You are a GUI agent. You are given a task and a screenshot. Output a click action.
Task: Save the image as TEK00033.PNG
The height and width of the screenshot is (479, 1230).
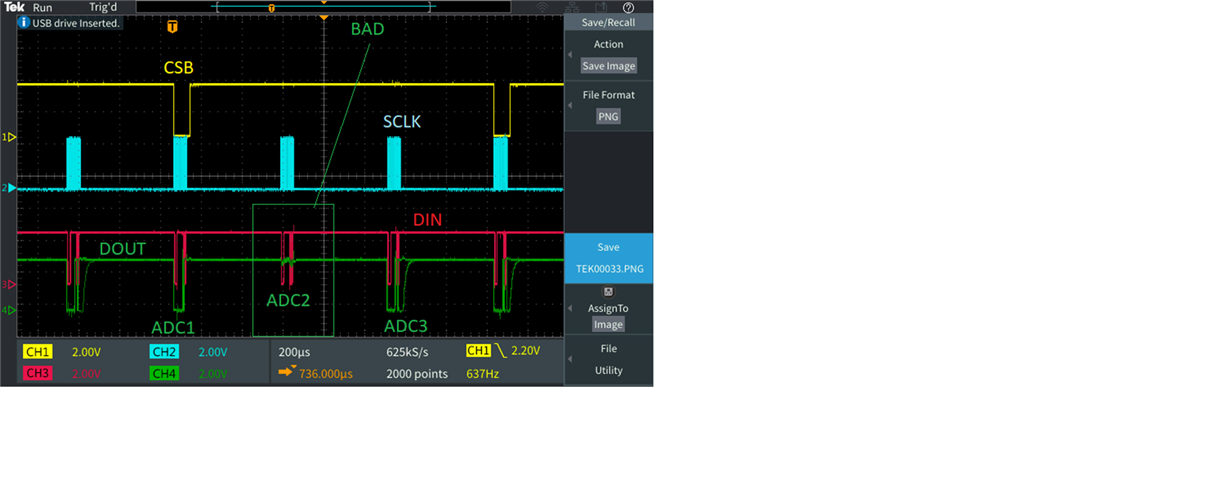tap(608, 258)
